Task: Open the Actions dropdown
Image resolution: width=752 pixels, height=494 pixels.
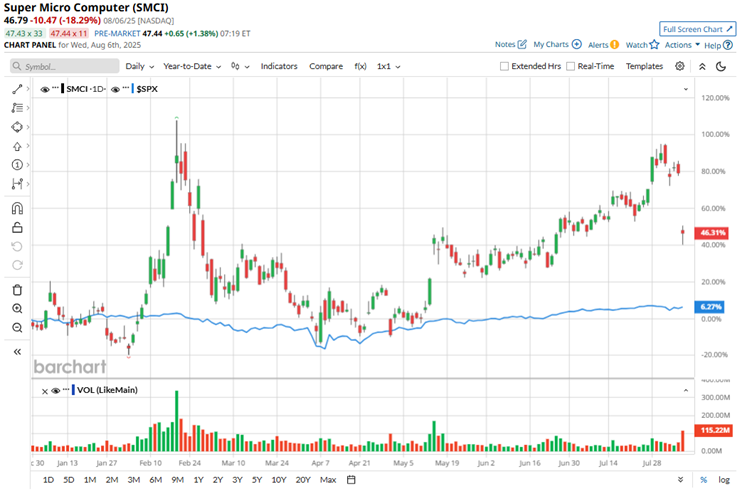Action: click(x=682, y=45)
